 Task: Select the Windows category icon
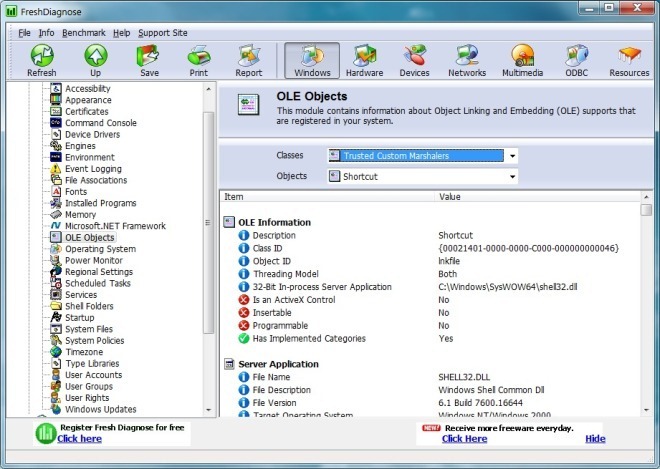312,61
